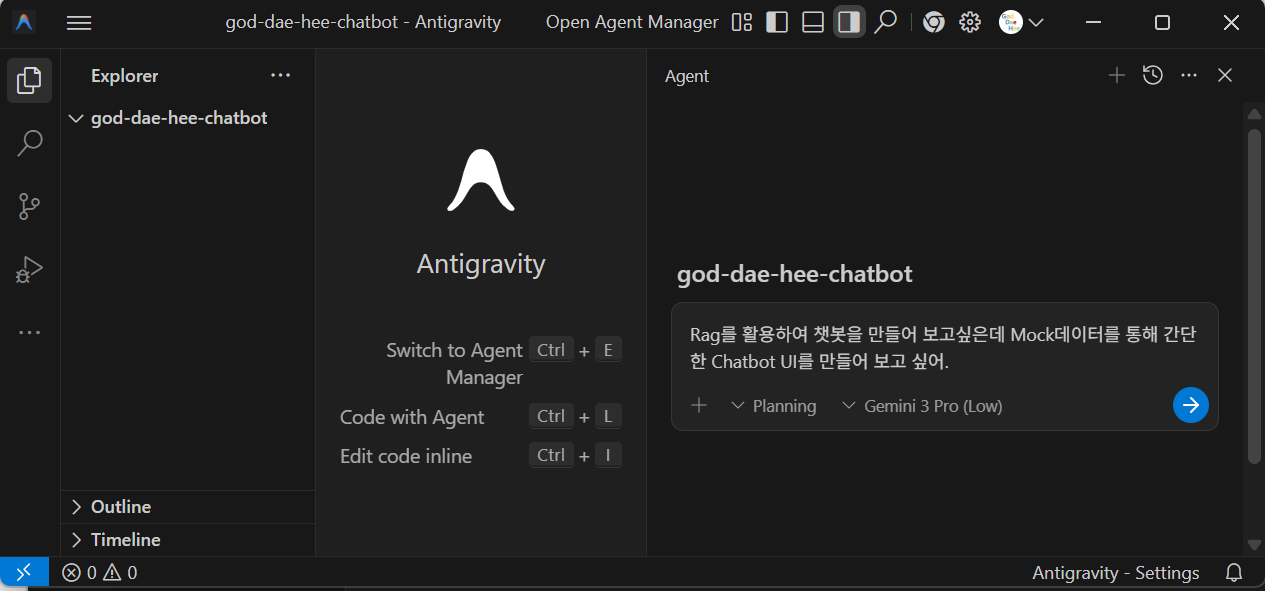Viewport: 1265px width, 591px height.
Task: Show additional views ellipsis in activity bar
Action: click(30, 332)
